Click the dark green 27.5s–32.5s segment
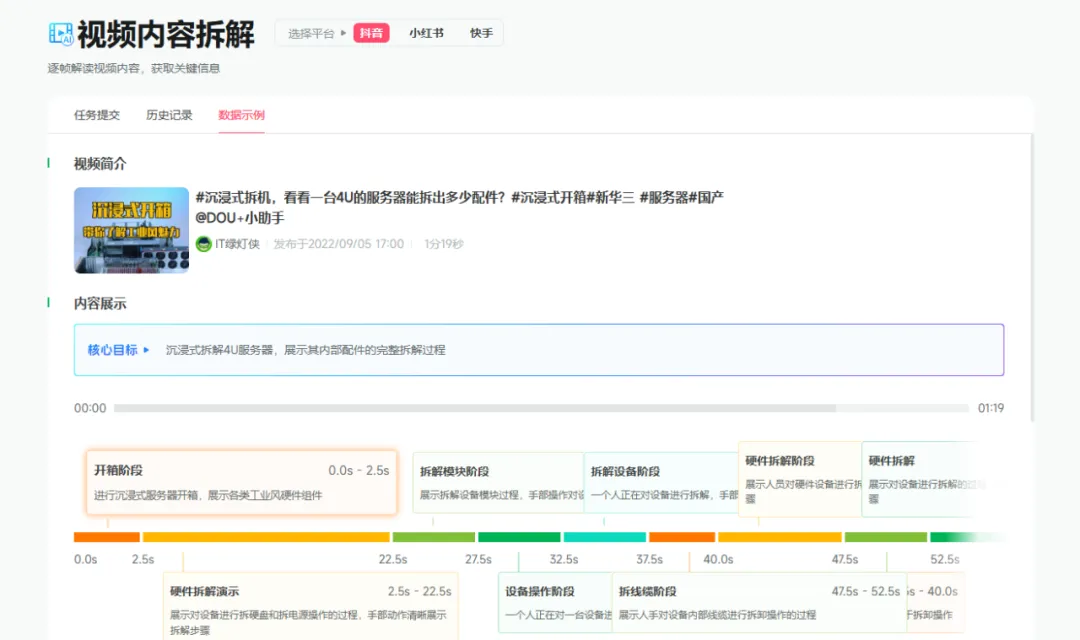 [519, 537]
